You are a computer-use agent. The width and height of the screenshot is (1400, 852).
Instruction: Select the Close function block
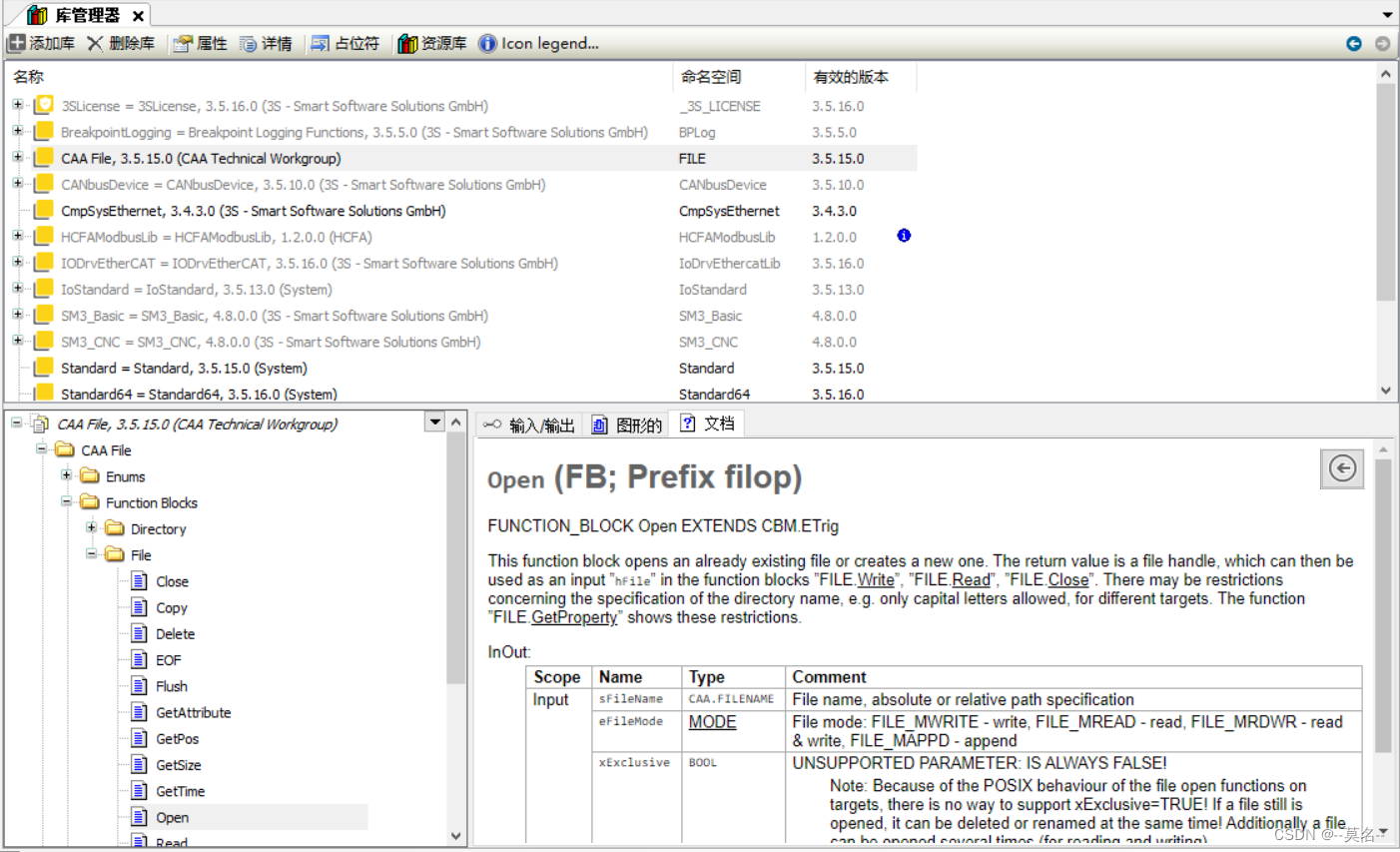172,581
